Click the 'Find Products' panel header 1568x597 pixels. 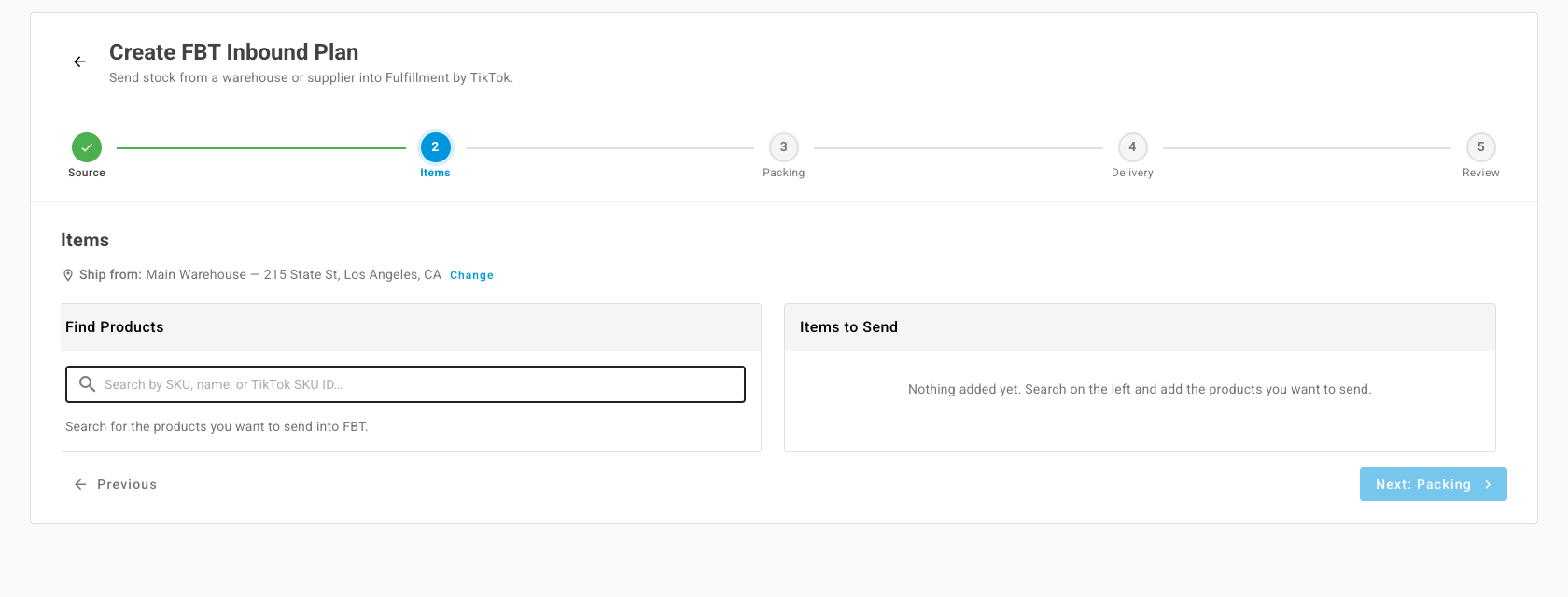click(411, 327)
